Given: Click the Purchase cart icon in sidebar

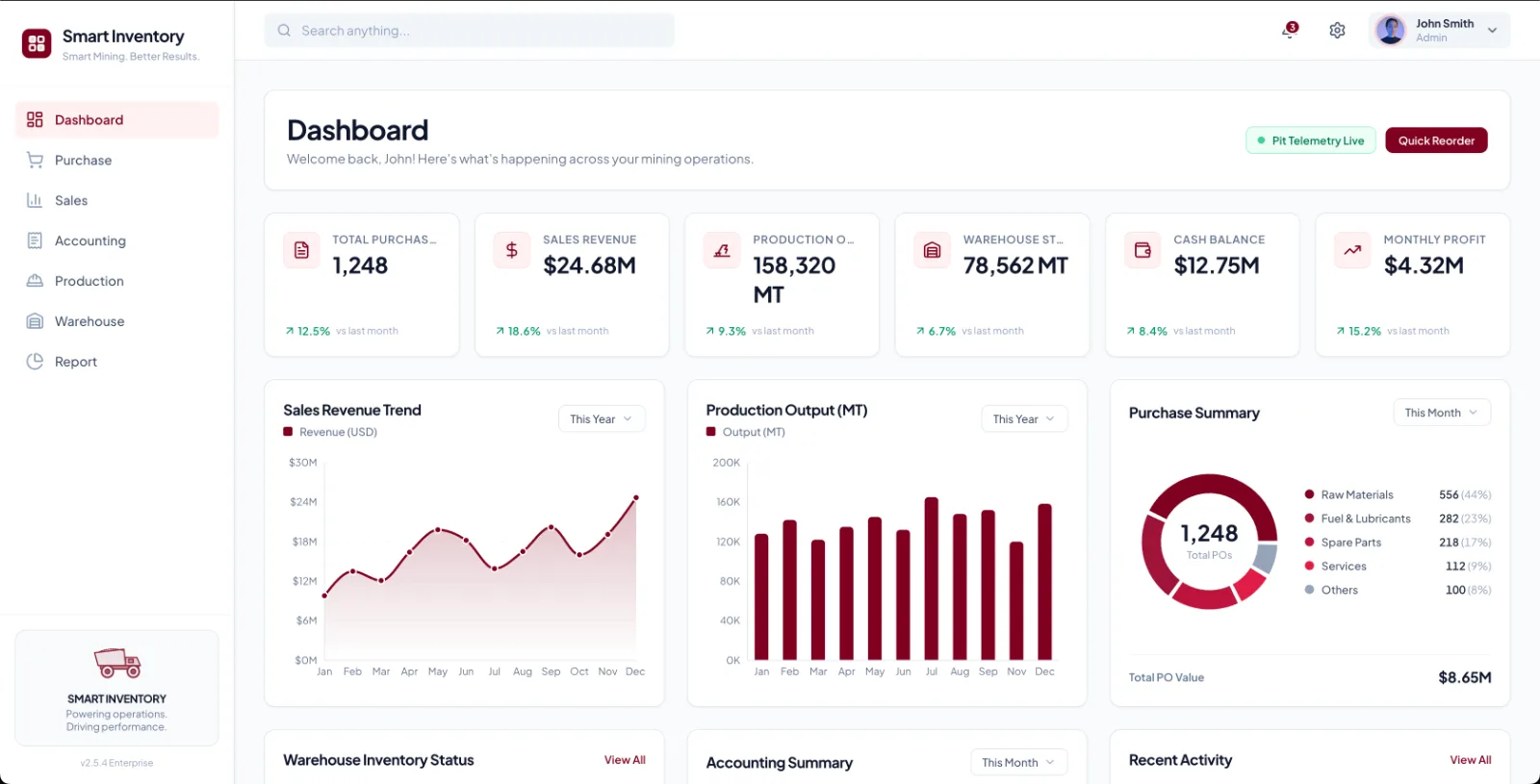Looking at the screenshot, I should coord(35,160).
